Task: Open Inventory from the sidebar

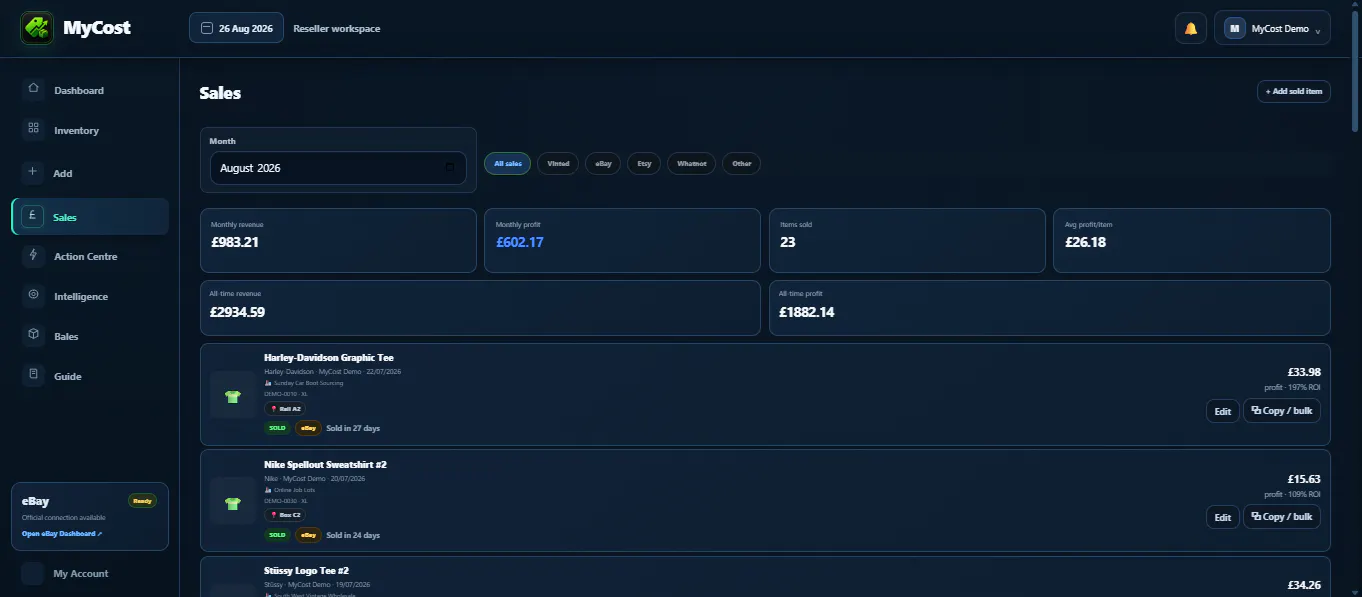Action: pyautogui.click(x=90, y=130)
